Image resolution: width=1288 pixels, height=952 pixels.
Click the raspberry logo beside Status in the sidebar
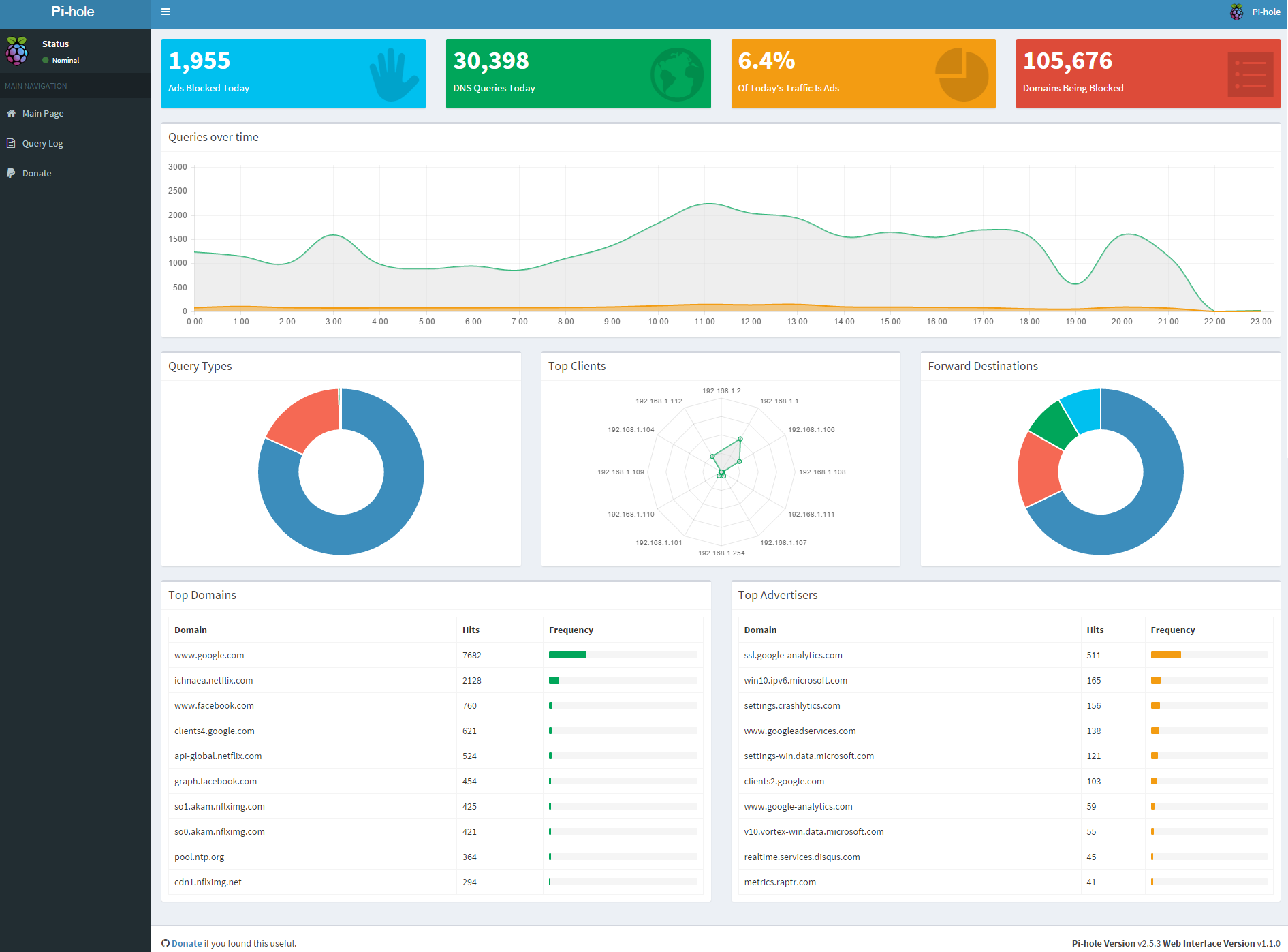(17, 51)
